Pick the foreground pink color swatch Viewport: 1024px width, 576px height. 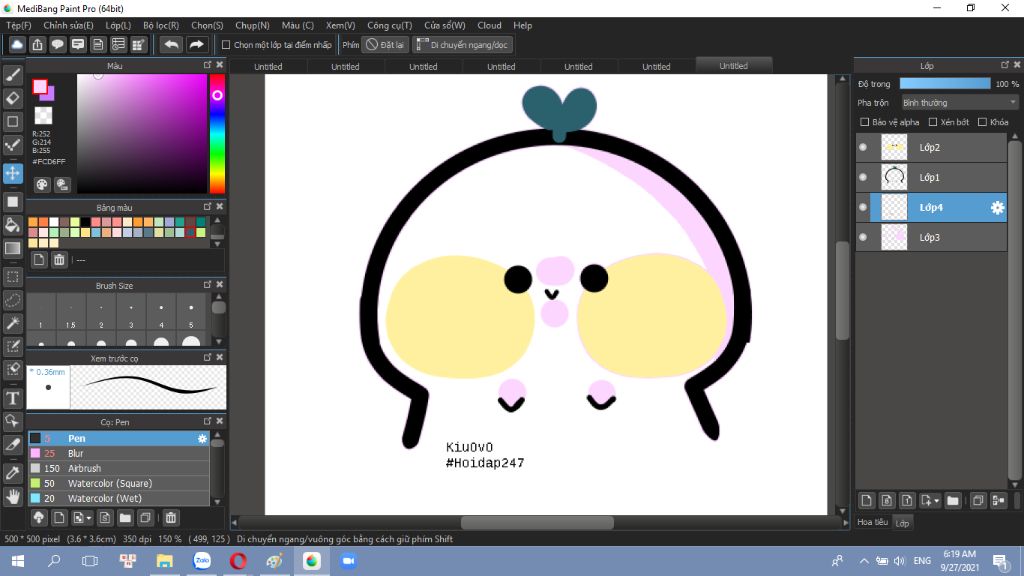(x=40, y=86)
